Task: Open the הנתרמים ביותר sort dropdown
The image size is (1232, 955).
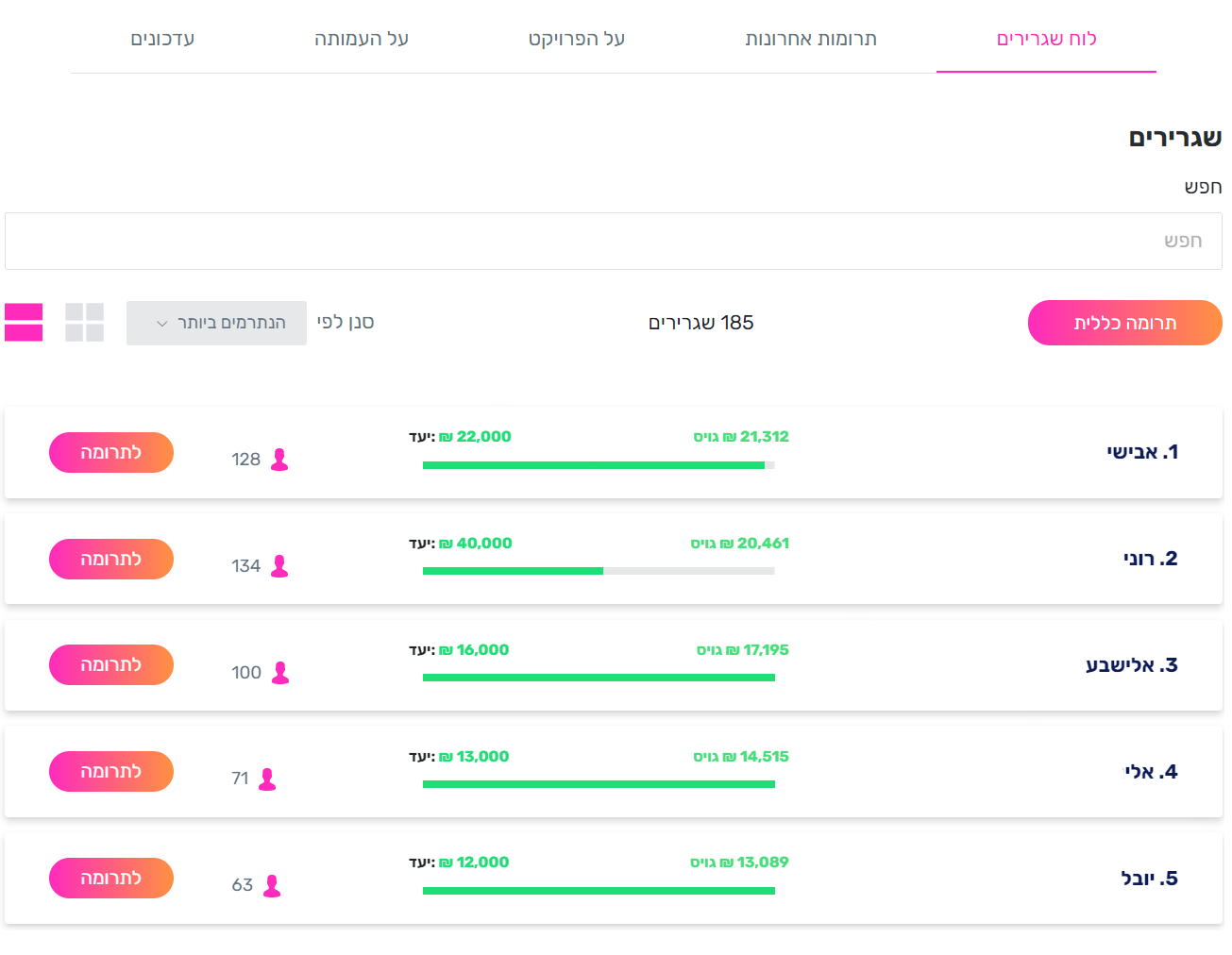Action: [216, 323]
